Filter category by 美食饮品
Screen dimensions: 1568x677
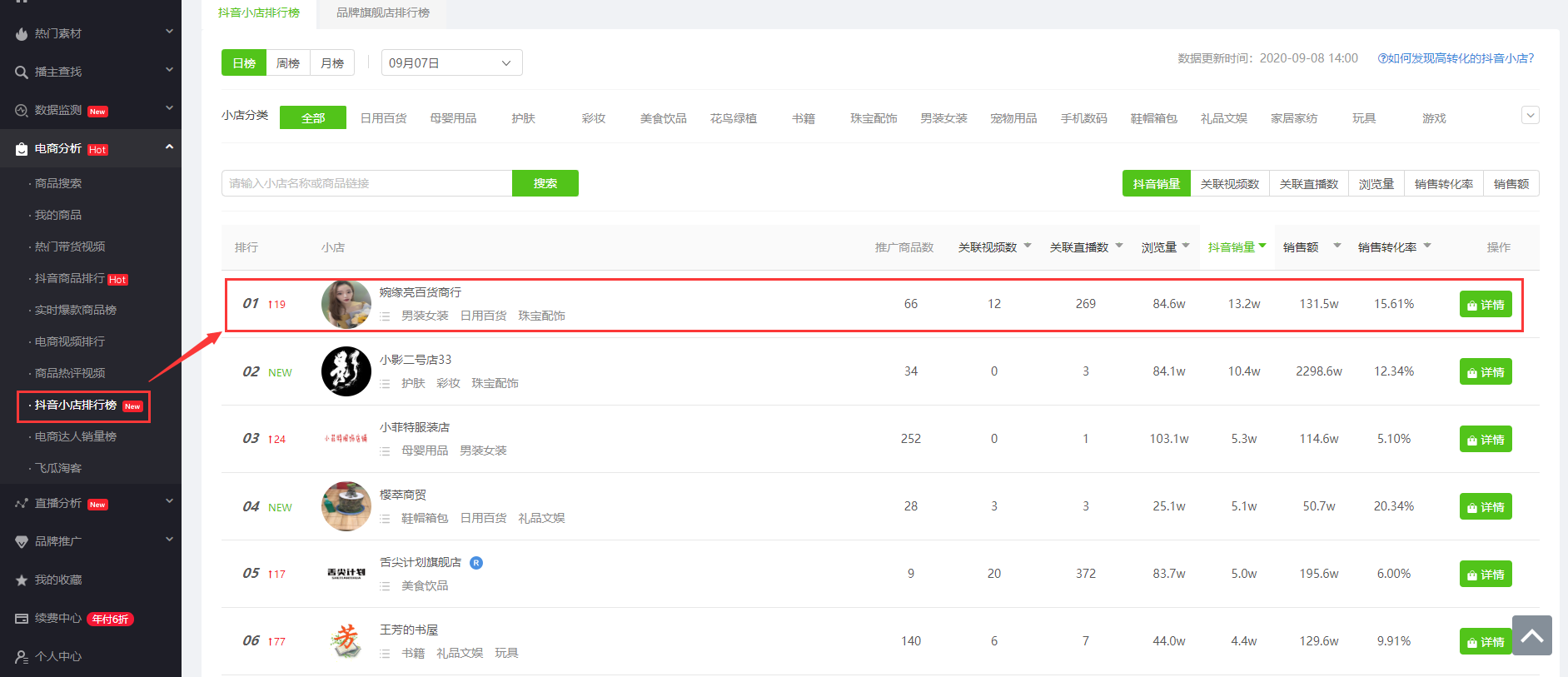tap(664, 118)
